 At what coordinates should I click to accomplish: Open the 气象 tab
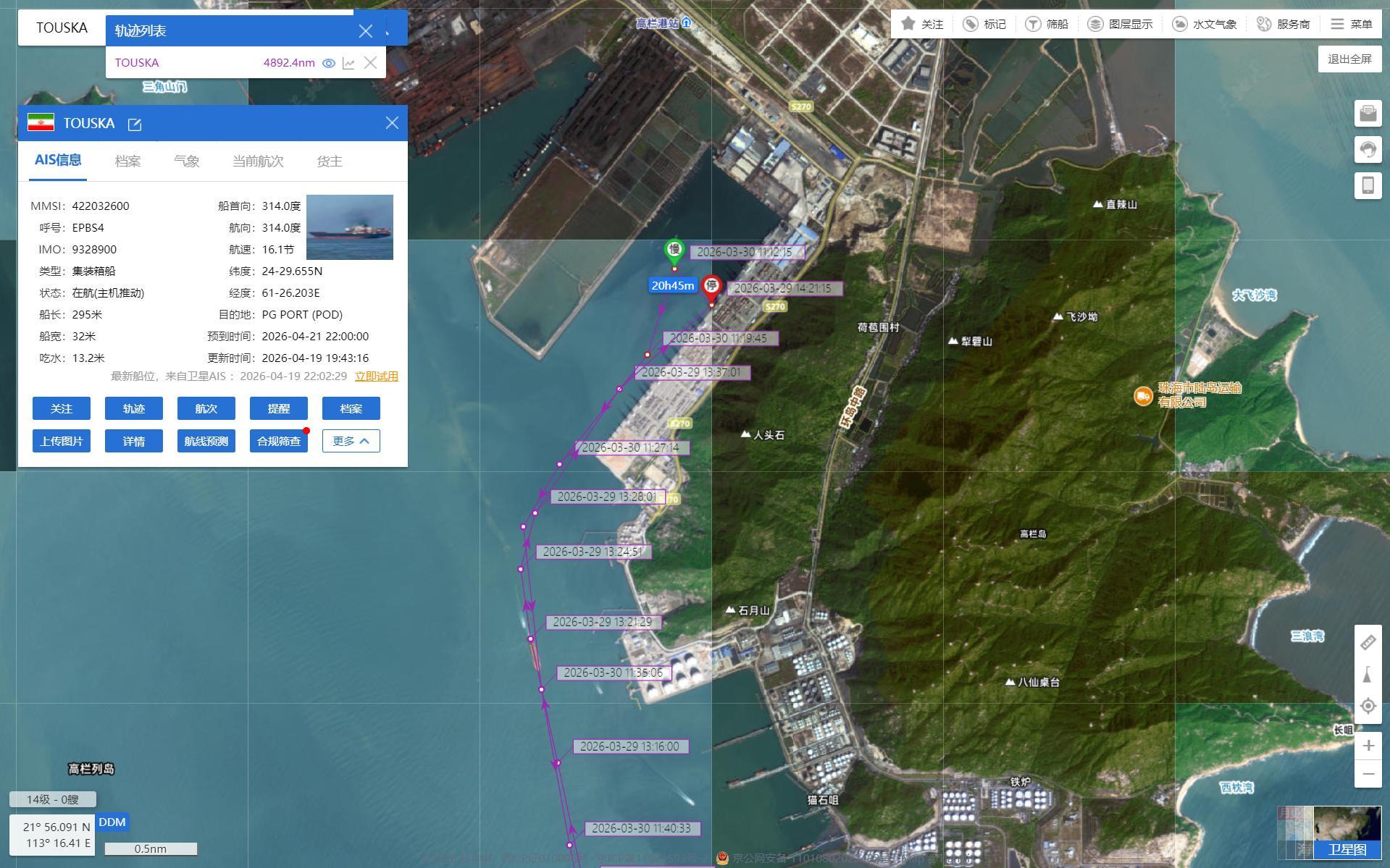pyautogui.click(x=186, y=161)
